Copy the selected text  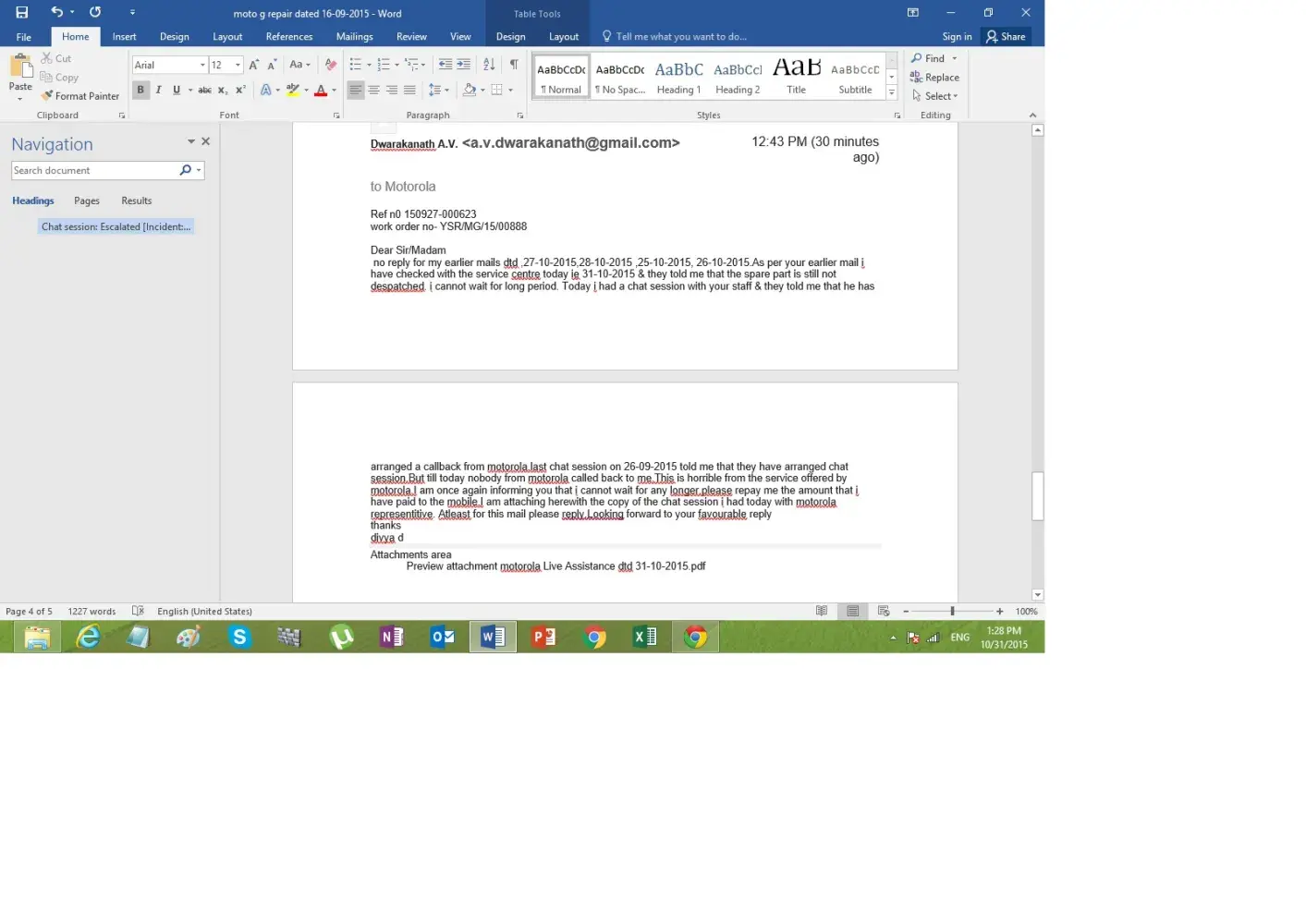(x=59, y=78)
